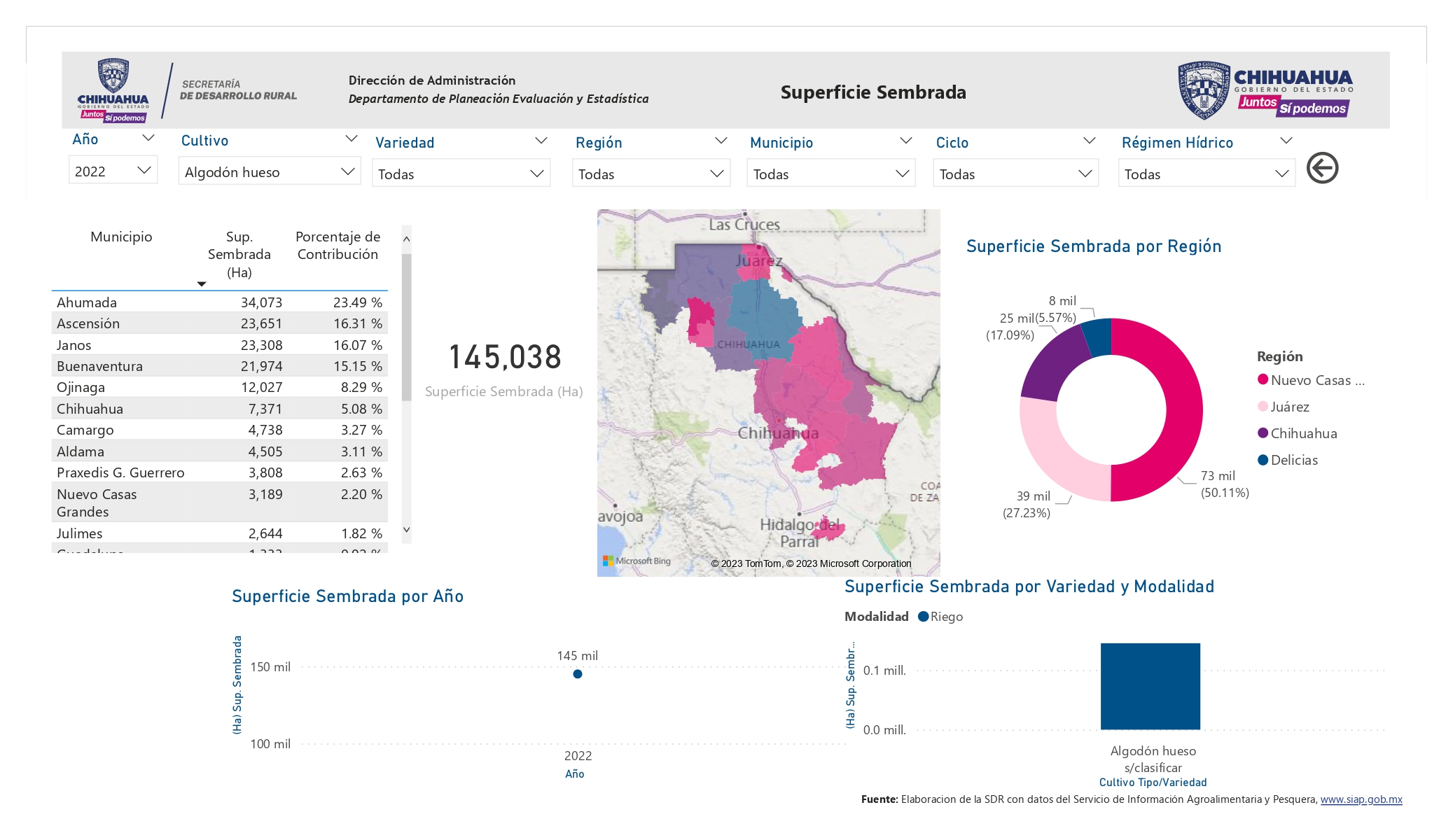
Task: Open the www.siap.gob.mx link
Action: coord(1361,799)
